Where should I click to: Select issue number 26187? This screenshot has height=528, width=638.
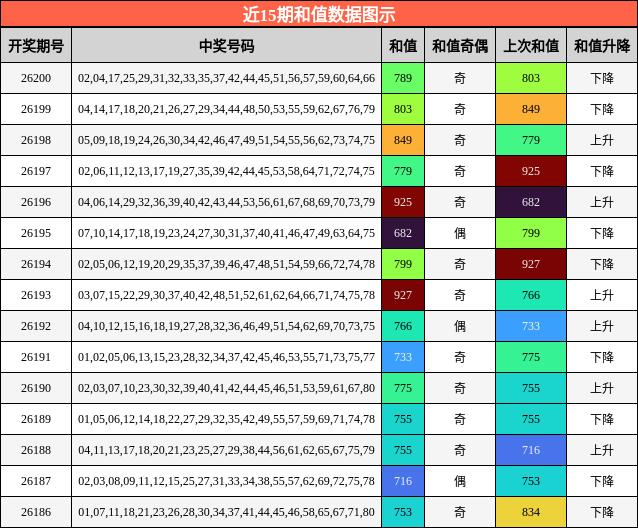(36, 481)
